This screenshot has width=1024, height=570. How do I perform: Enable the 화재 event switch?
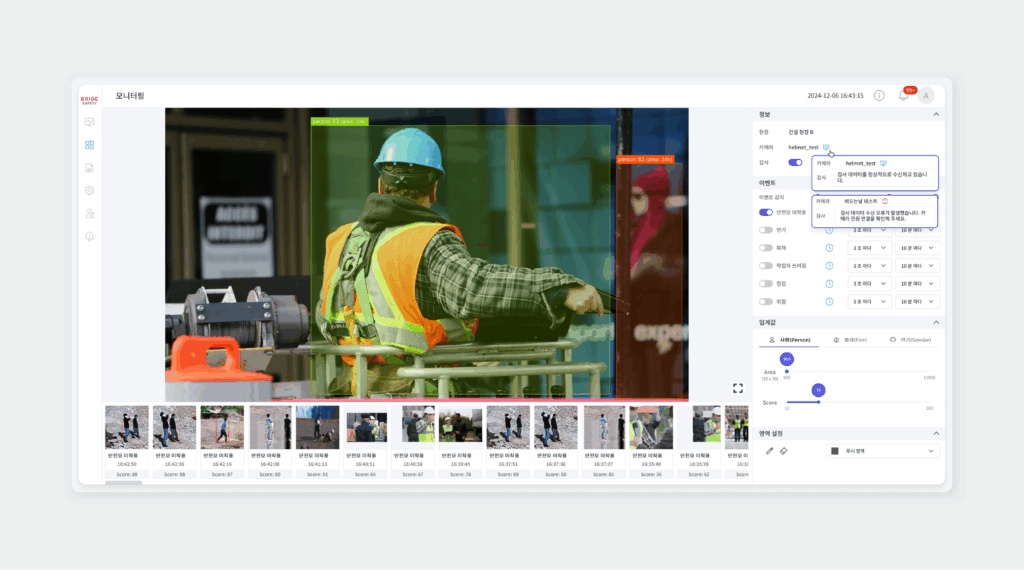(765, 248)
